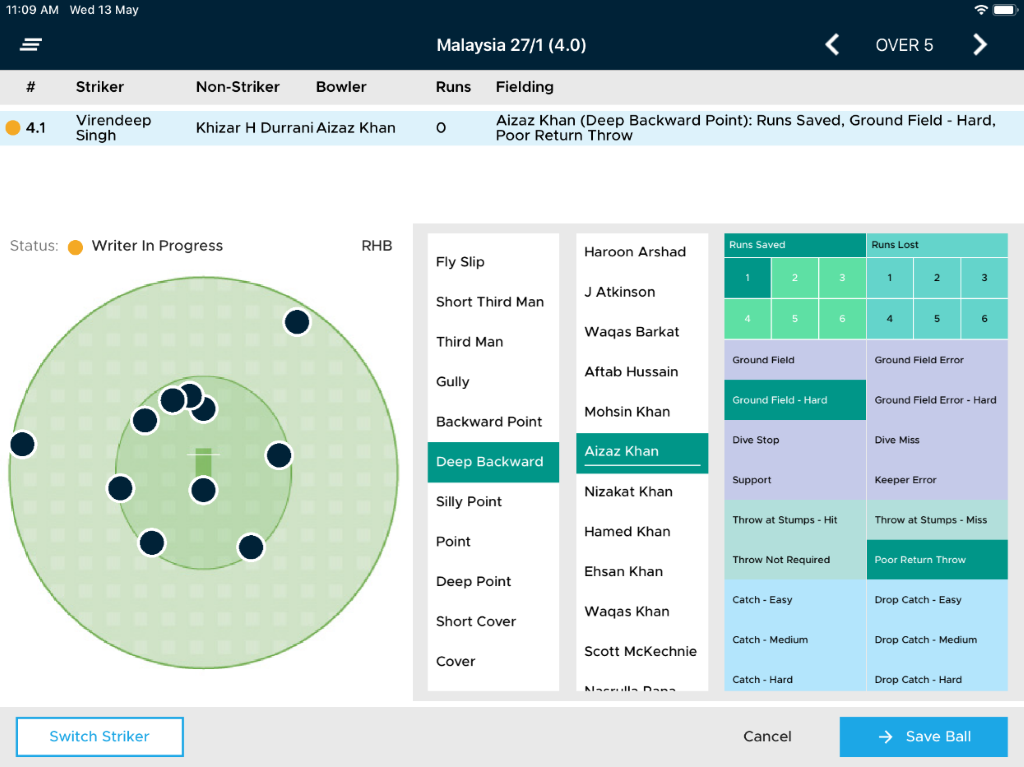Viewport: 1024px width, 767px height.
Task: Tap the orange status dot beside 4.1
Action: point(13,128)
